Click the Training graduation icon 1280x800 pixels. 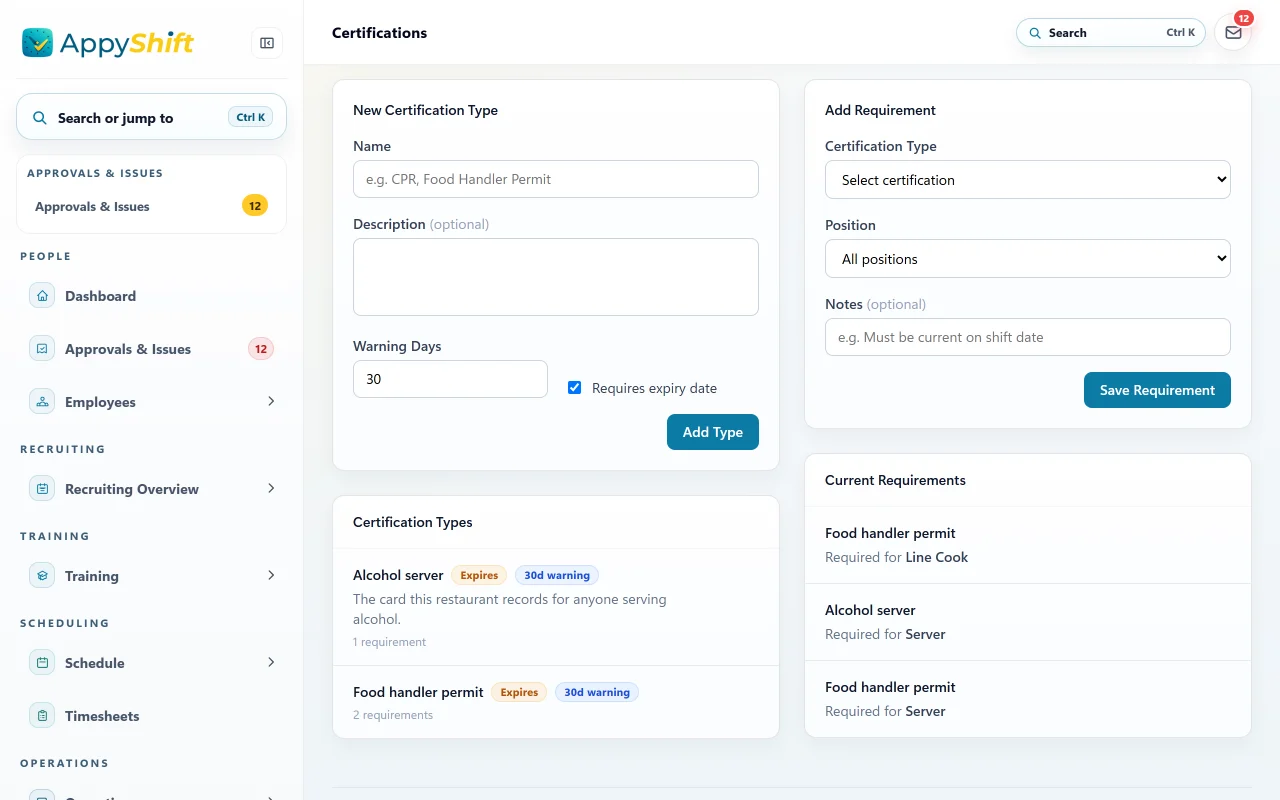42,576
